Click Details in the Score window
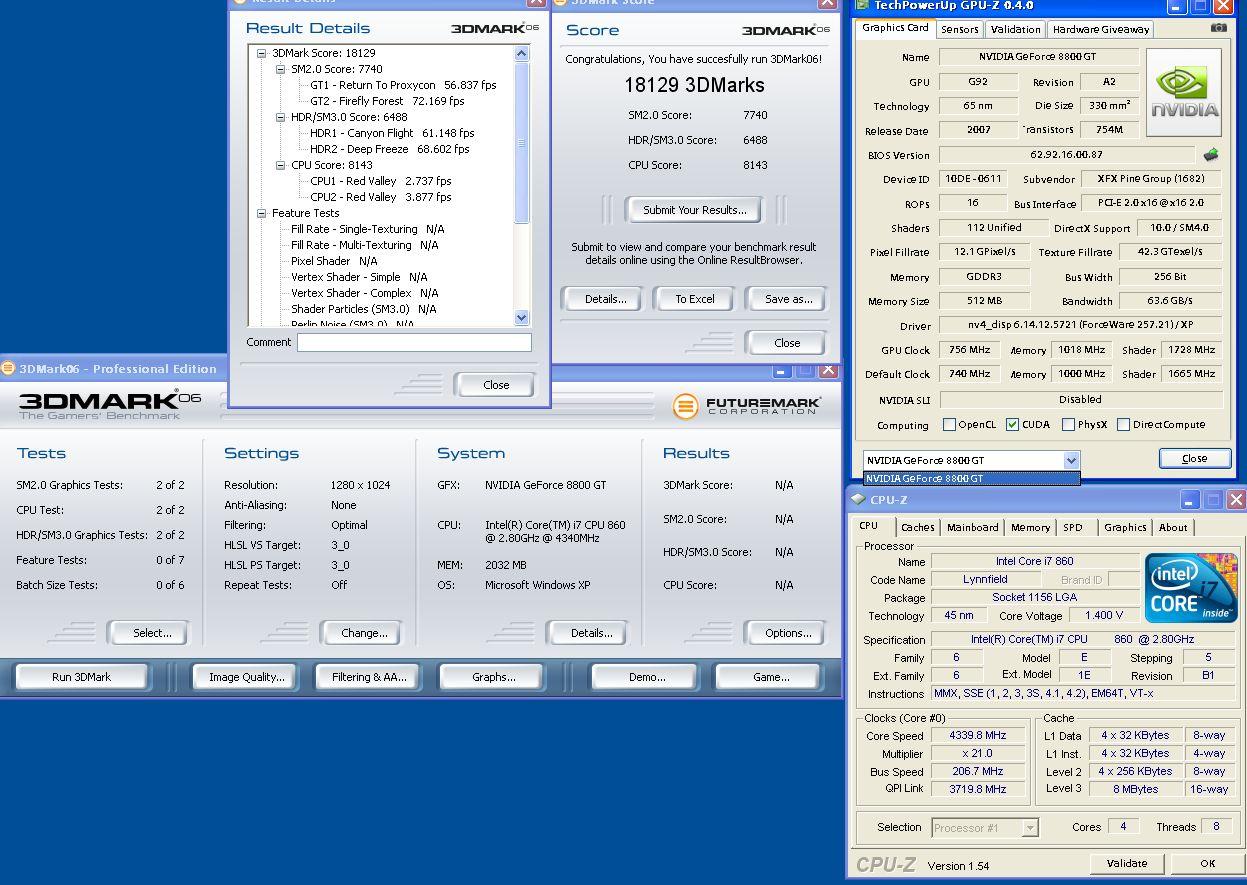 [605, 299]
